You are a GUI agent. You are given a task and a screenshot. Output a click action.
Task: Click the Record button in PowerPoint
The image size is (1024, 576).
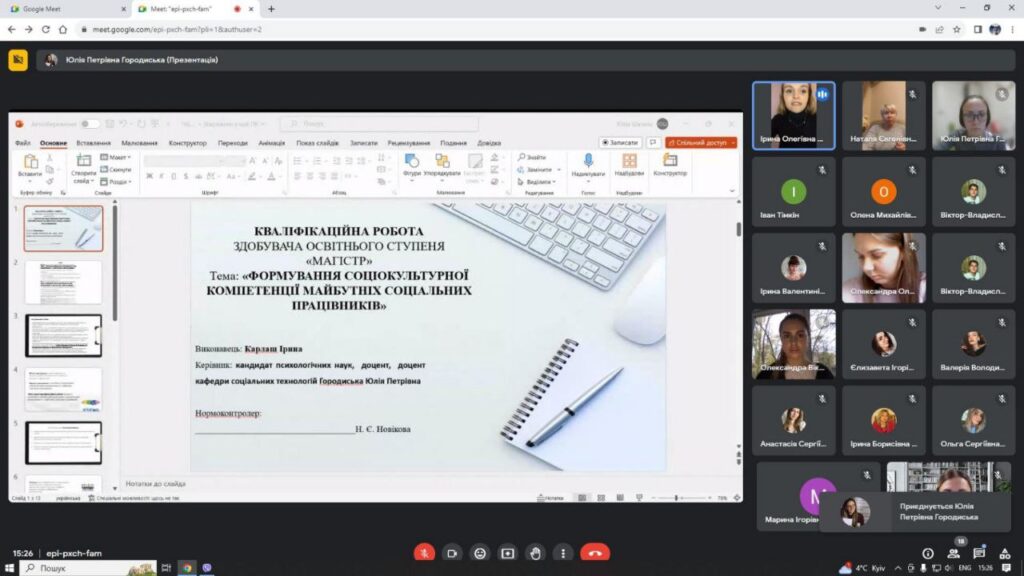point(620,143)
